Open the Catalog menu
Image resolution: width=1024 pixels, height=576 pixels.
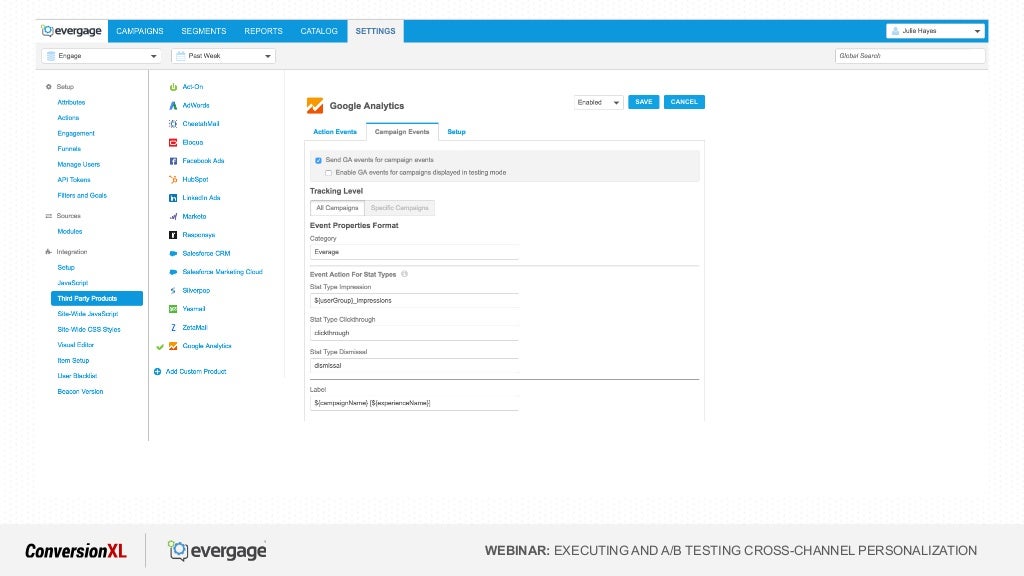pos(319,31)
